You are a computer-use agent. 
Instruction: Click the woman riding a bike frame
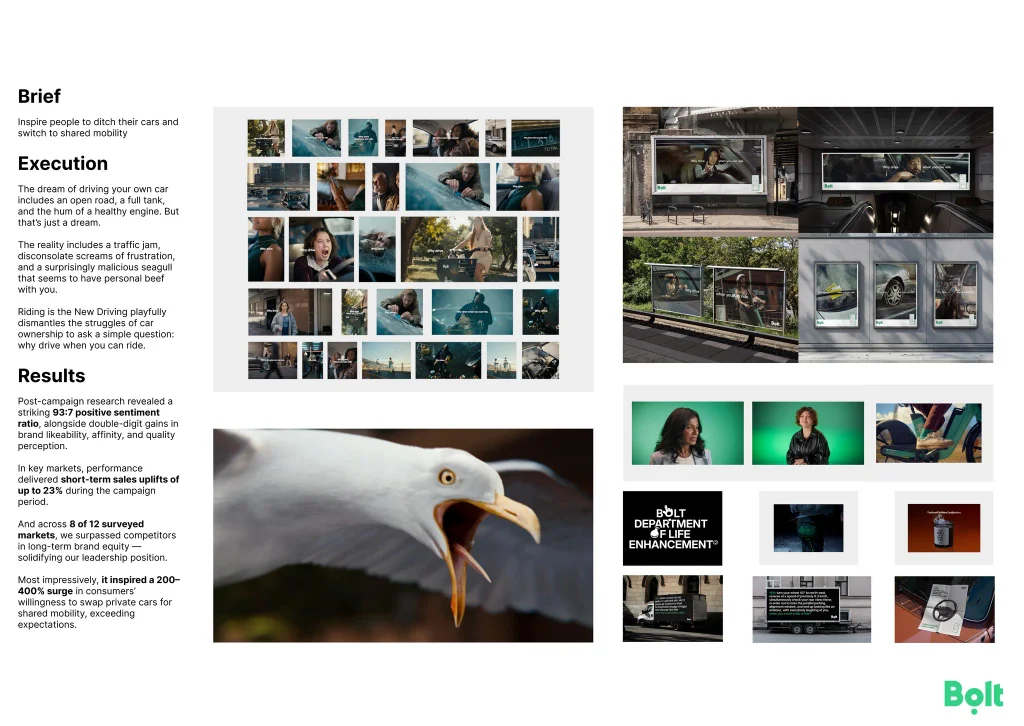coord(460,249)
